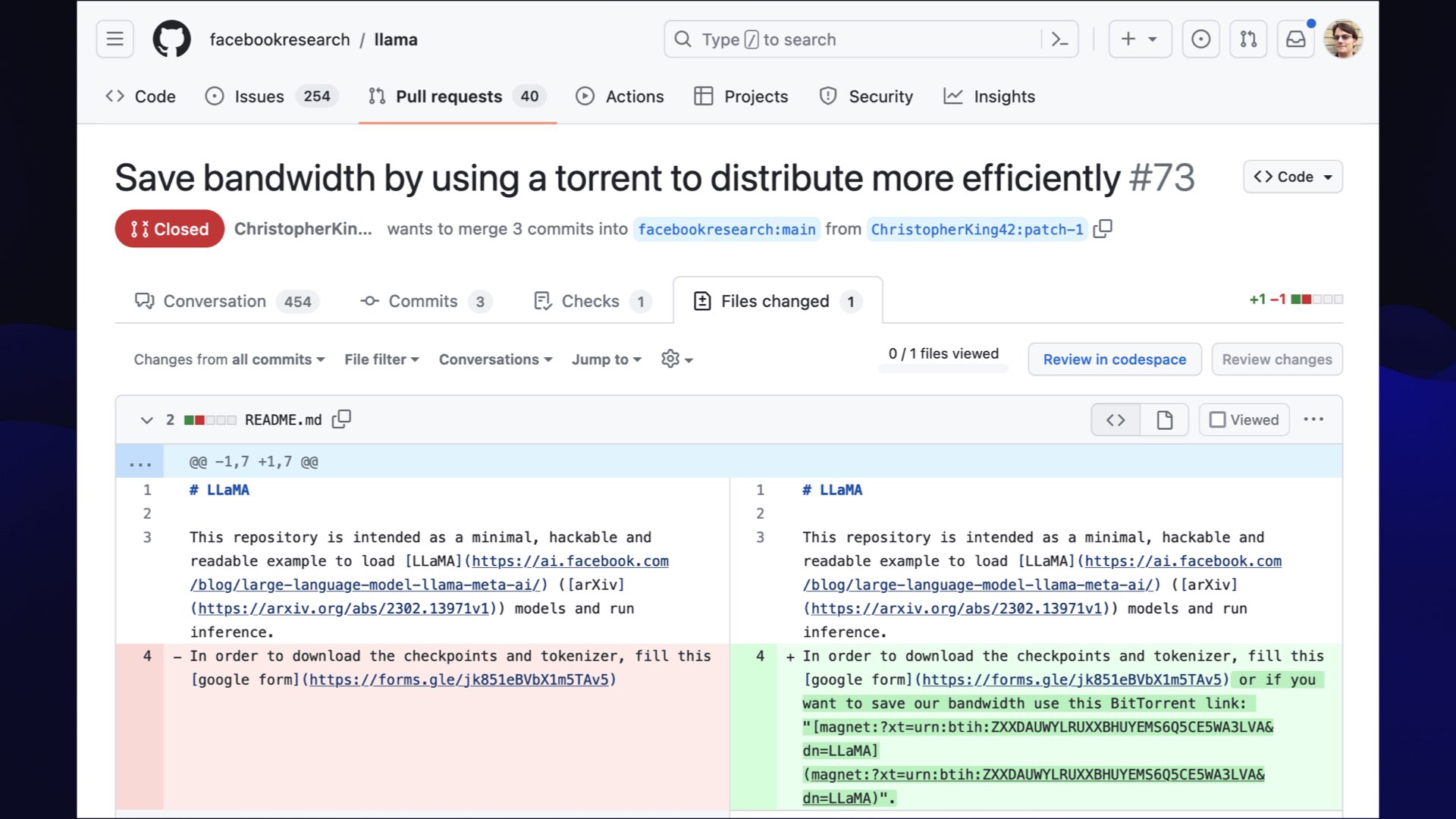The width and height of the screenshot is (1456, 819).
Task: Click the red Closed status badge
Action: [169, 229]
